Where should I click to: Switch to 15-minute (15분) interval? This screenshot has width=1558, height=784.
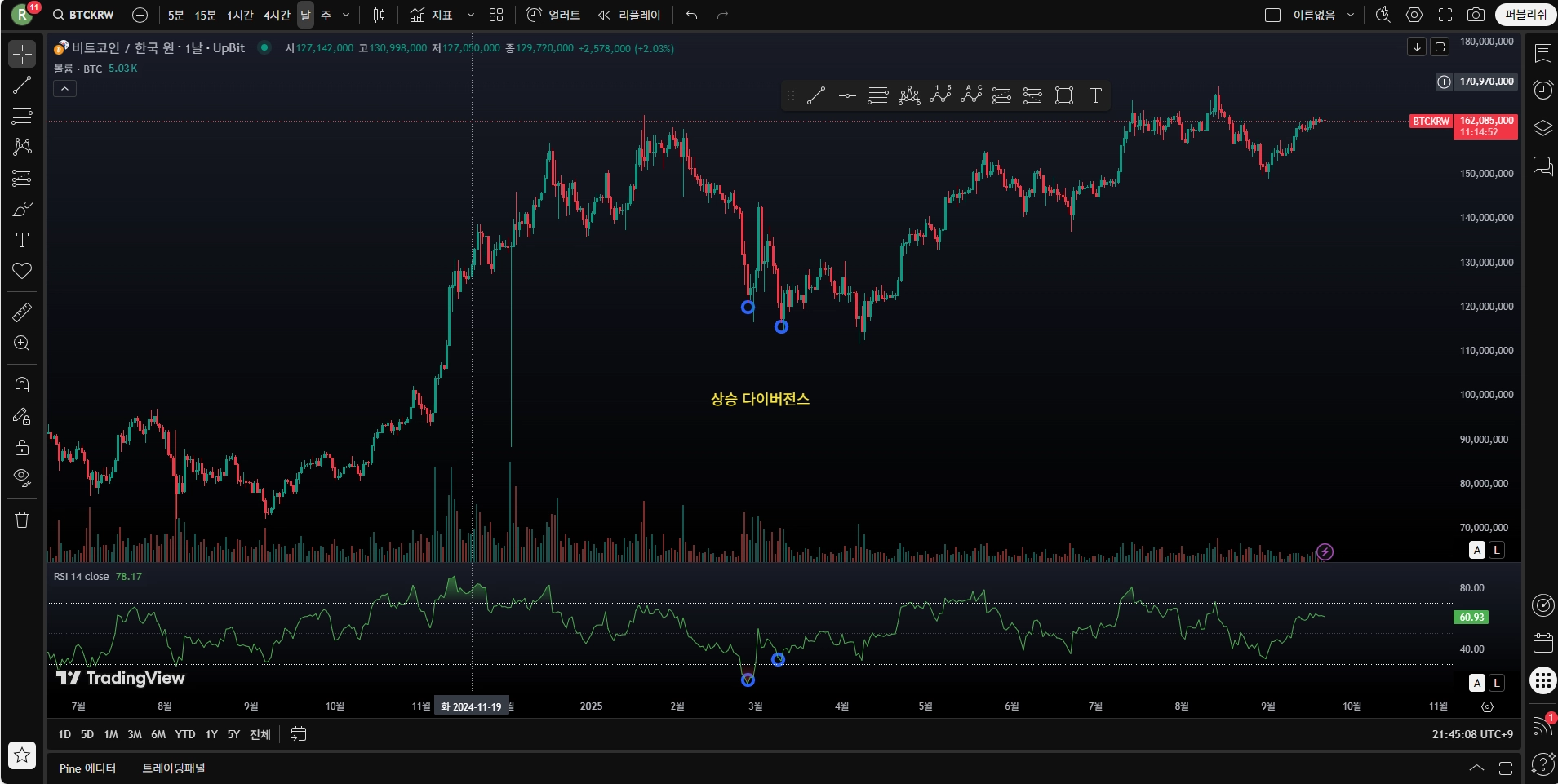[x=206, y=15]
